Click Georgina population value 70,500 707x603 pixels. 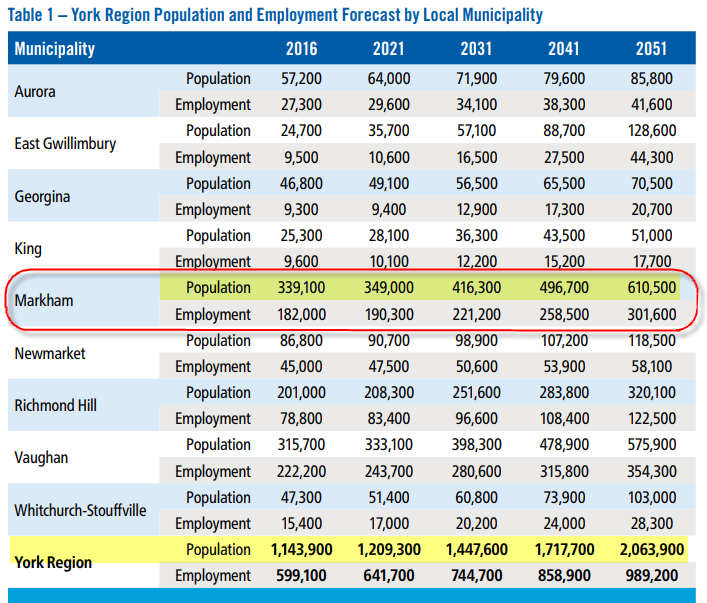652,184
